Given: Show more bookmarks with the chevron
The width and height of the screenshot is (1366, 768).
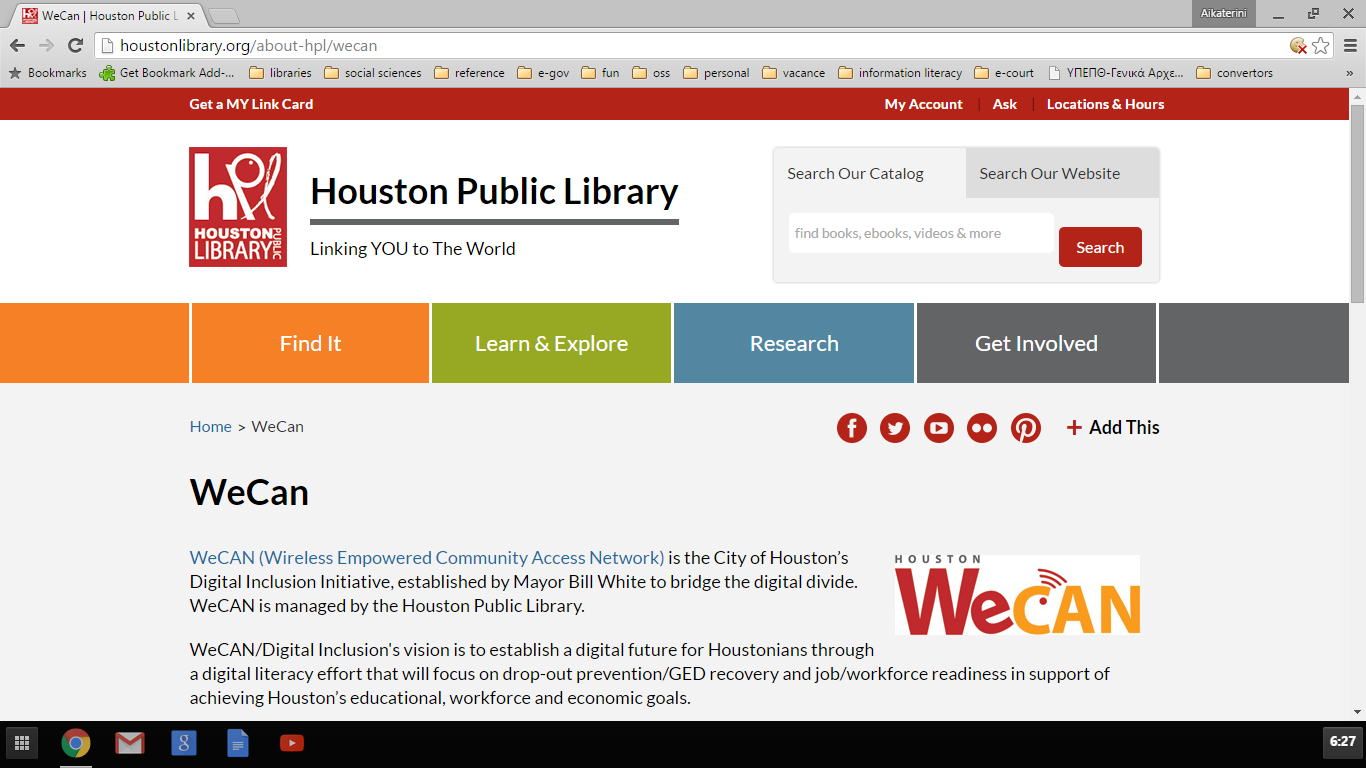Looking at the screenshot, I should click(1349, 73).
